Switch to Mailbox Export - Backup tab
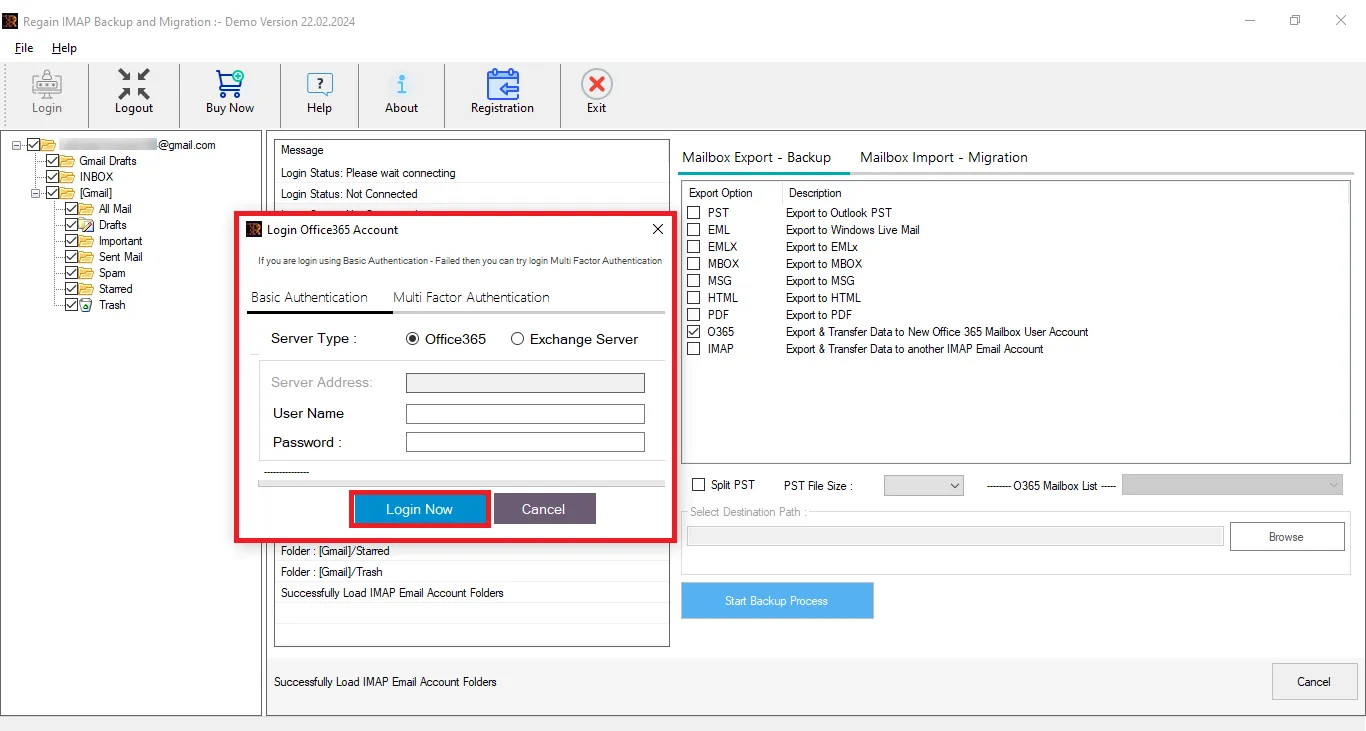This screenshot has height=731, width=1366. click(x=756, y=157)
